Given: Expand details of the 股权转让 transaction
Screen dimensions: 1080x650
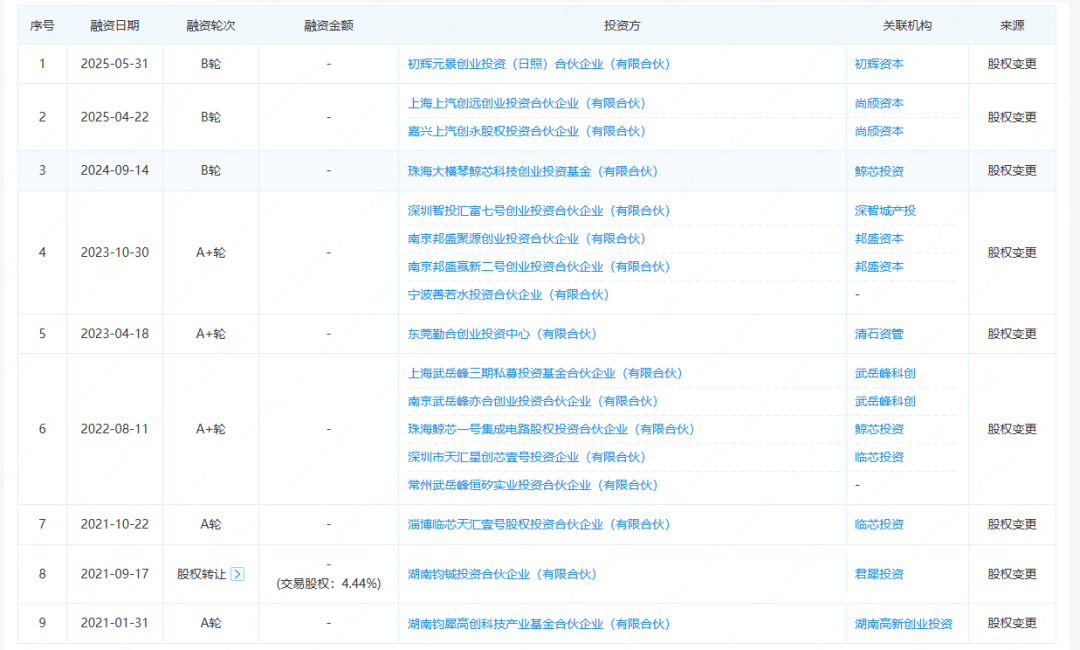Looking at the screenshot, I should point(238,575).
